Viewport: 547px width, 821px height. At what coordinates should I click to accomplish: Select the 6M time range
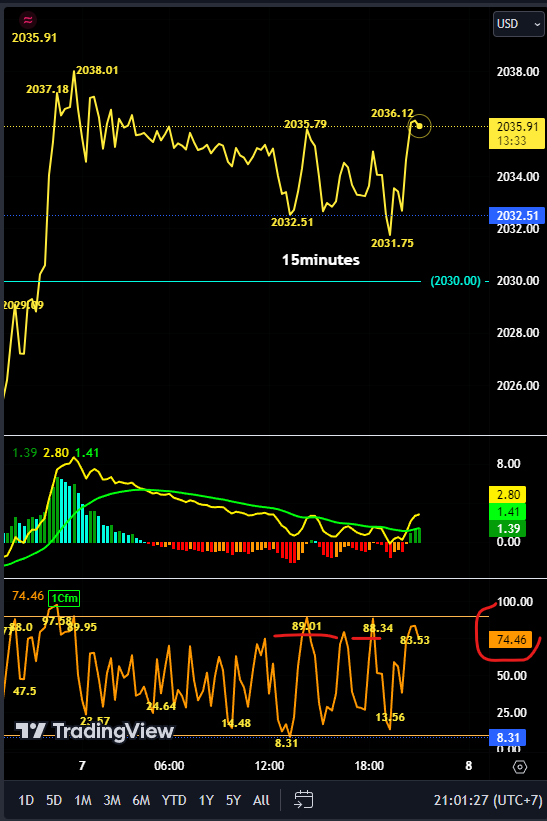pyautogui.click(x=141, y=800)
